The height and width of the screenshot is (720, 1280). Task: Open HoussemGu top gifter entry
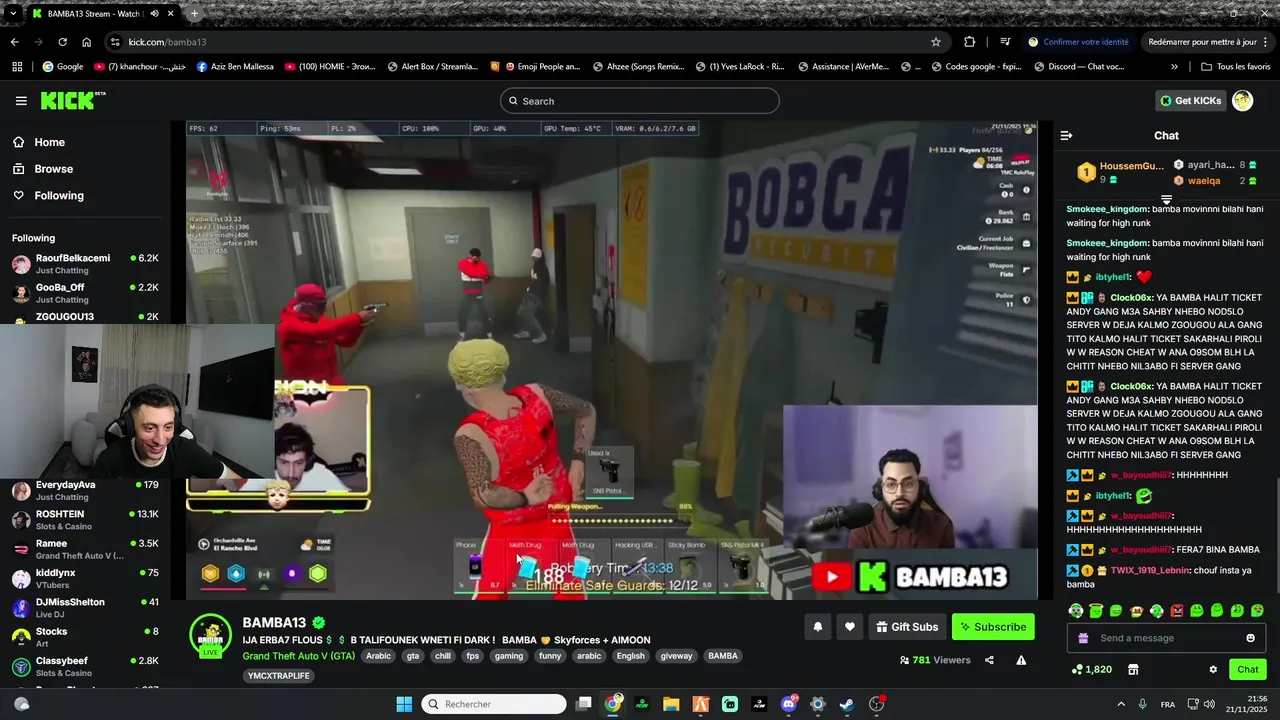coord(1120,172)
